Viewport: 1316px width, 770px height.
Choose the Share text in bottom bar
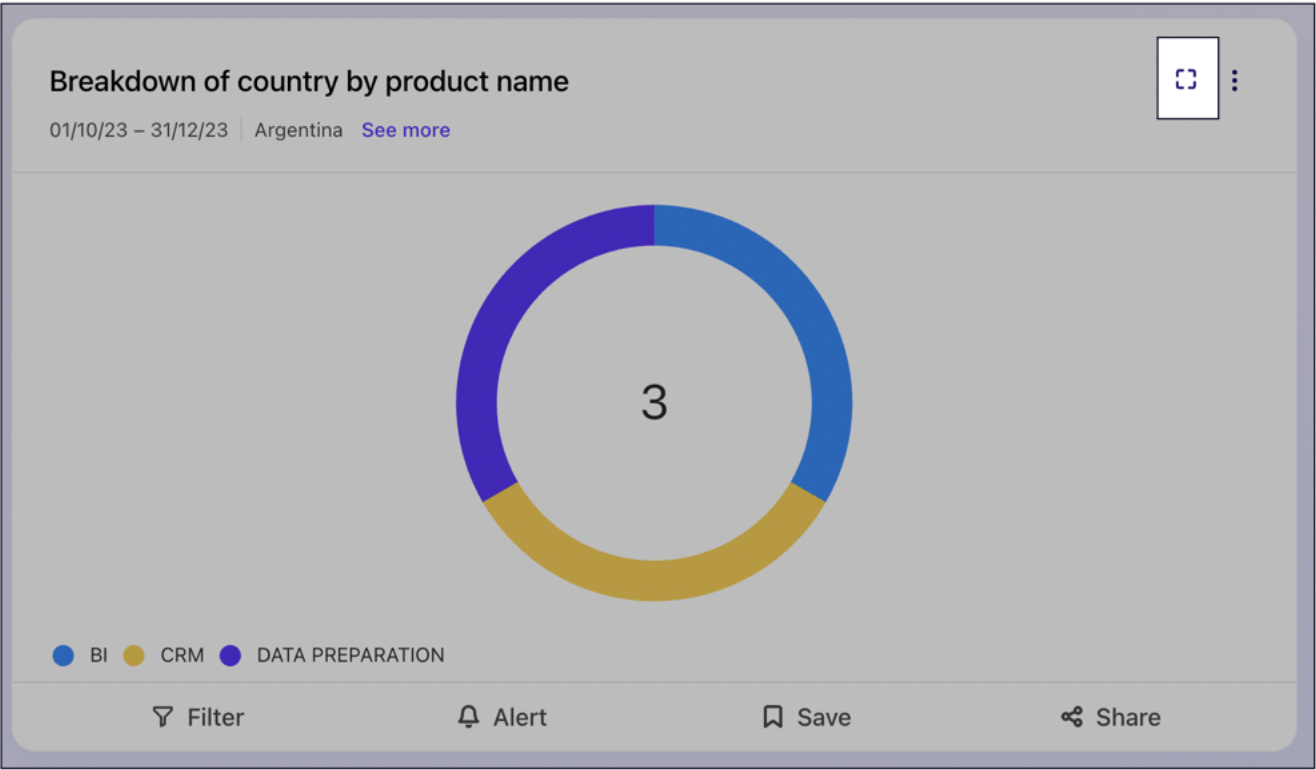click(x=1128, y=717)
